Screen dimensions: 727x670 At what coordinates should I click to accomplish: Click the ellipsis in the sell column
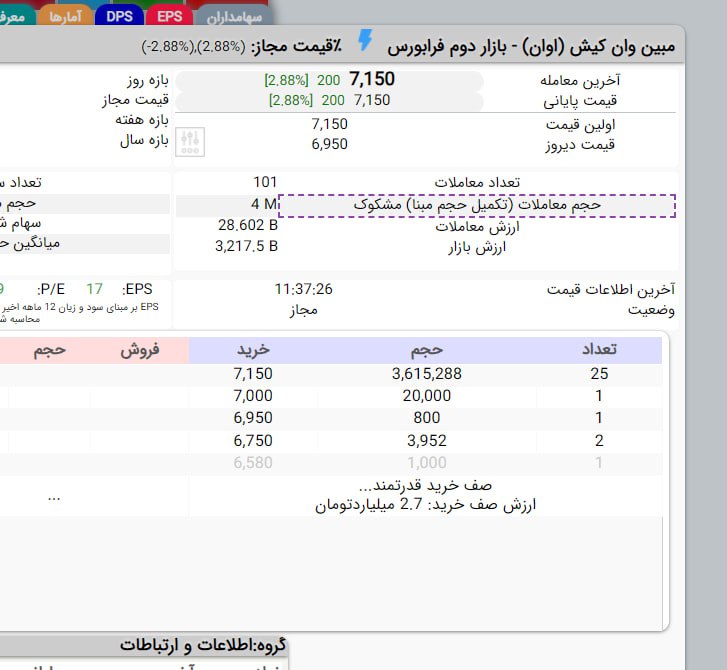(54, 495)
